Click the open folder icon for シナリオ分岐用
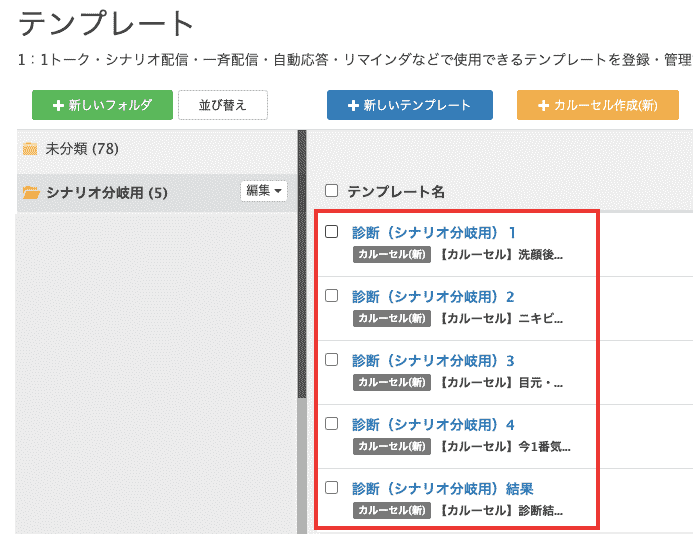Screen dimensions: 693x534 [31, 193]
